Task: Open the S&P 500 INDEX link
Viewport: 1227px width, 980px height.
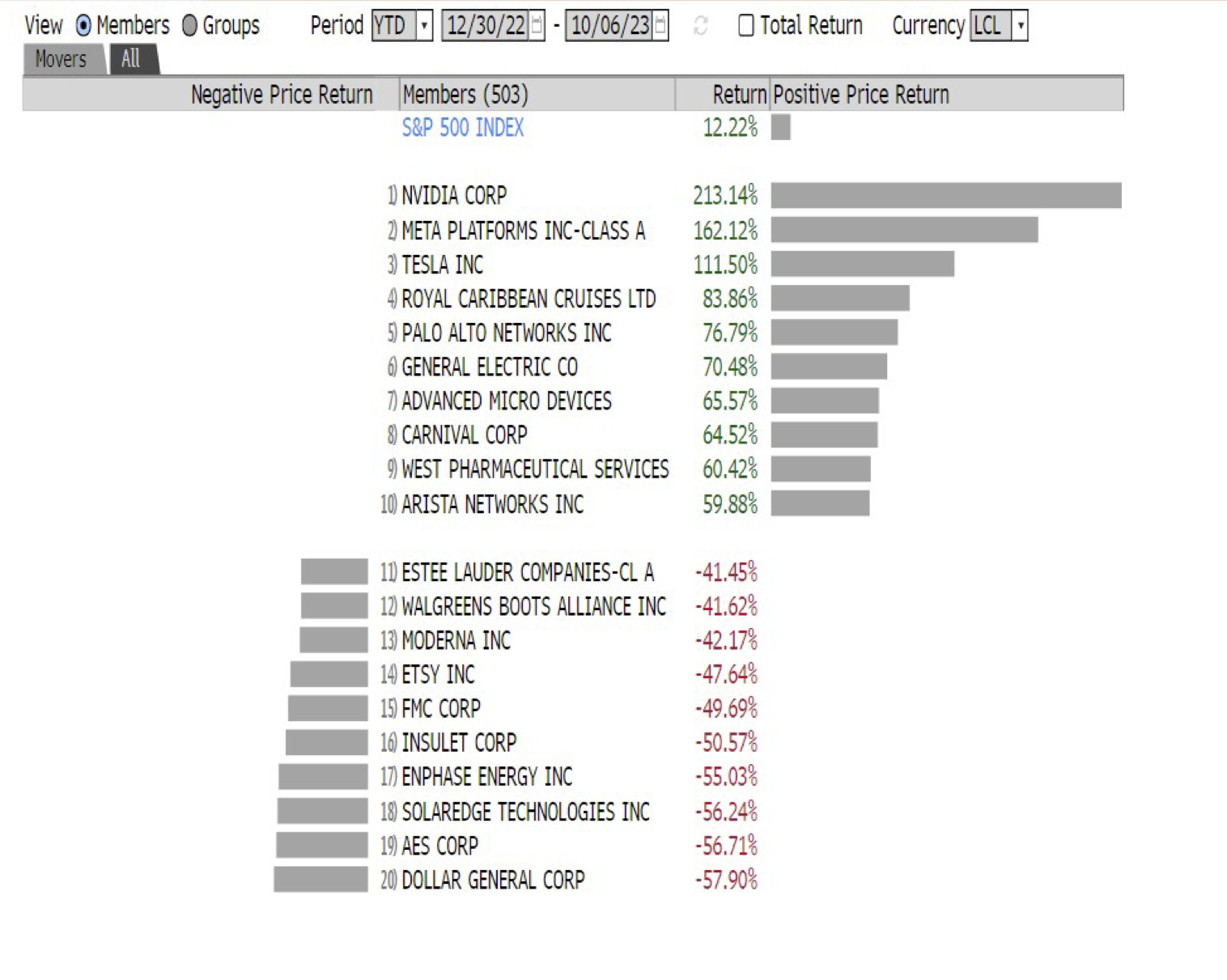Action: (463, 128)
